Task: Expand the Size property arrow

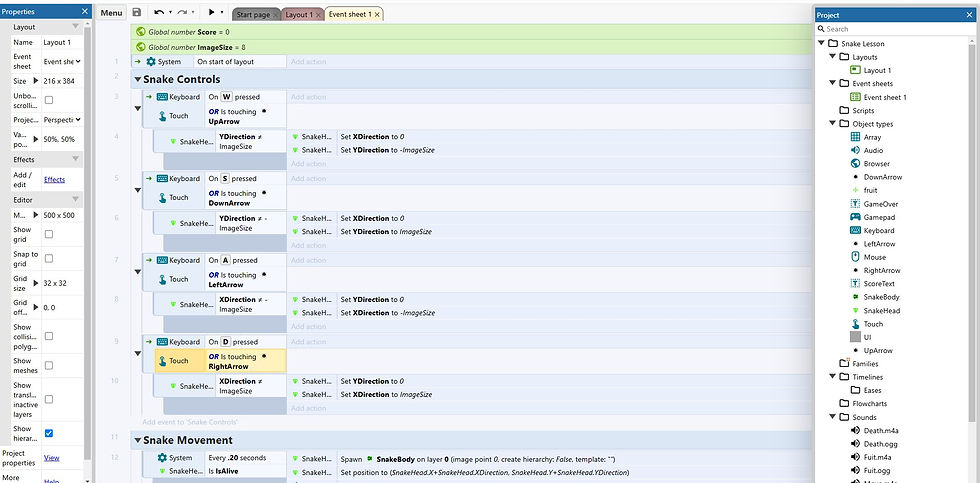Action: (x=36, y=81)
